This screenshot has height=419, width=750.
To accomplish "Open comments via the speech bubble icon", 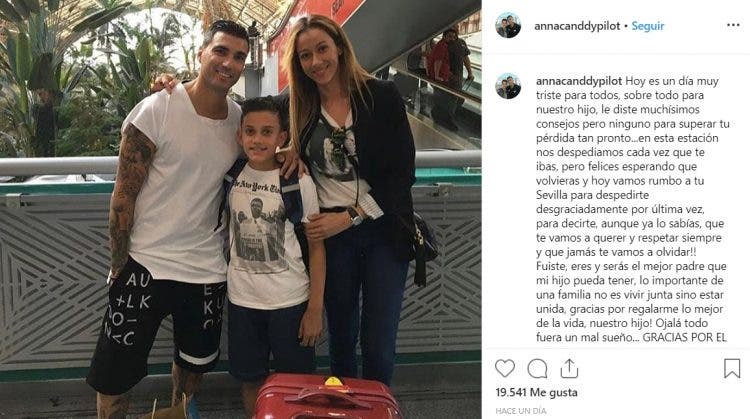I will (537, 369).
